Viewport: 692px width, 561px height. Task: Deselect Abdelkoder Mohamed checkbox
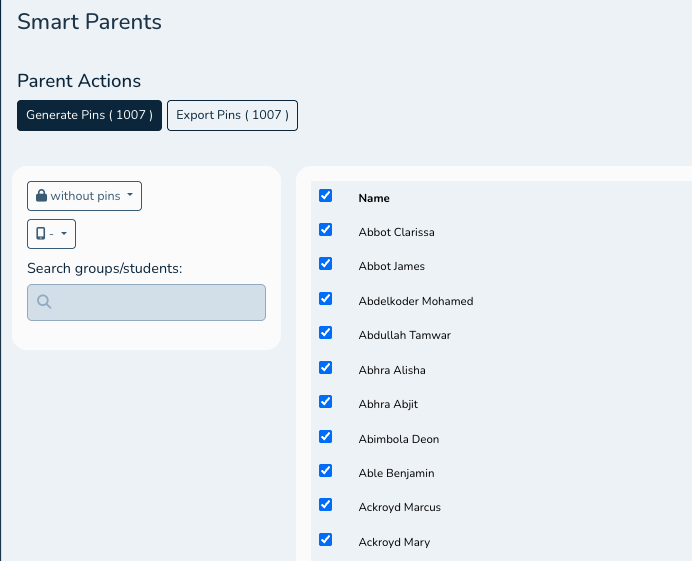325,299
